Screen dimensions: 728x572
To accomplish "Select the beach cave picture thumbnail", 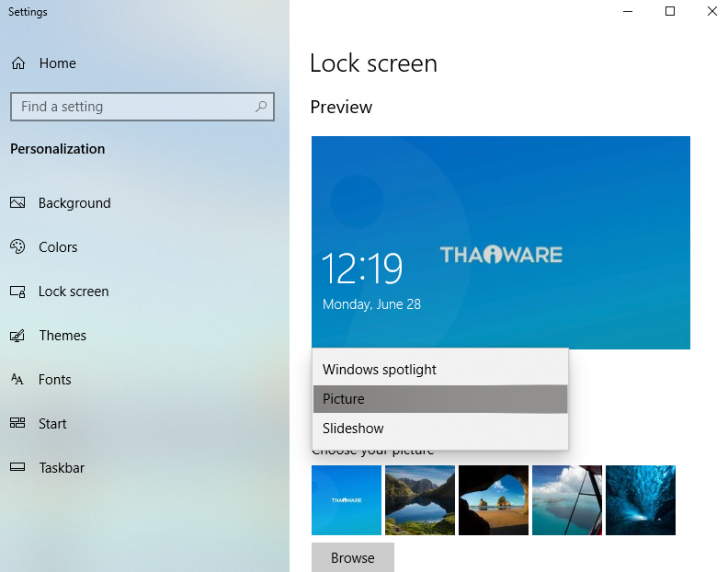I will 494,500.
